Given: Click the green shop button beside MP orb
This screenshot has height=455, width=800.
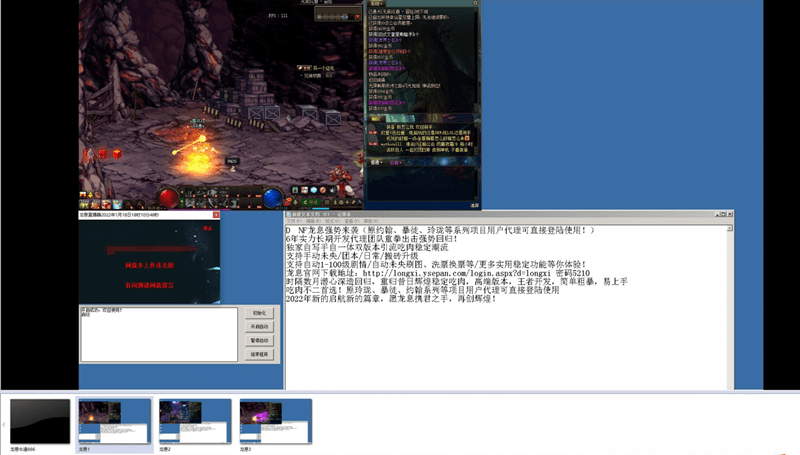Looking at the screenshot, I should [311, 202].
